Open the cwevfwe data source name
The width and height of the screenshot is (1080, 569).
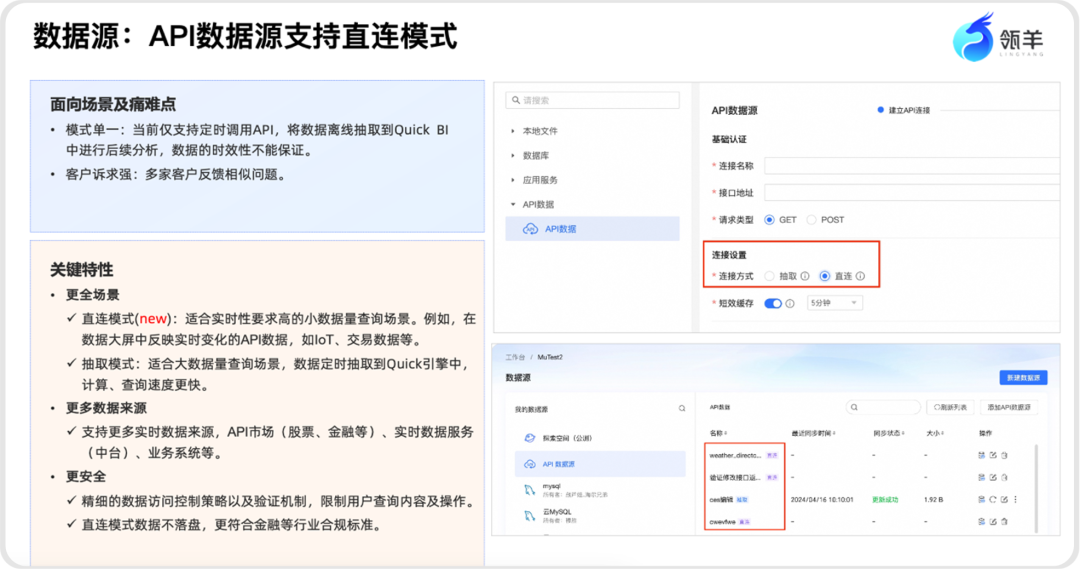tap(723, 521)
